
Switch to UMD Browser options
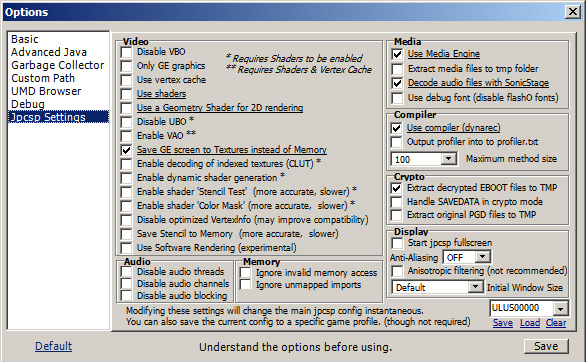pyautogui.click(x=46, y=91)
